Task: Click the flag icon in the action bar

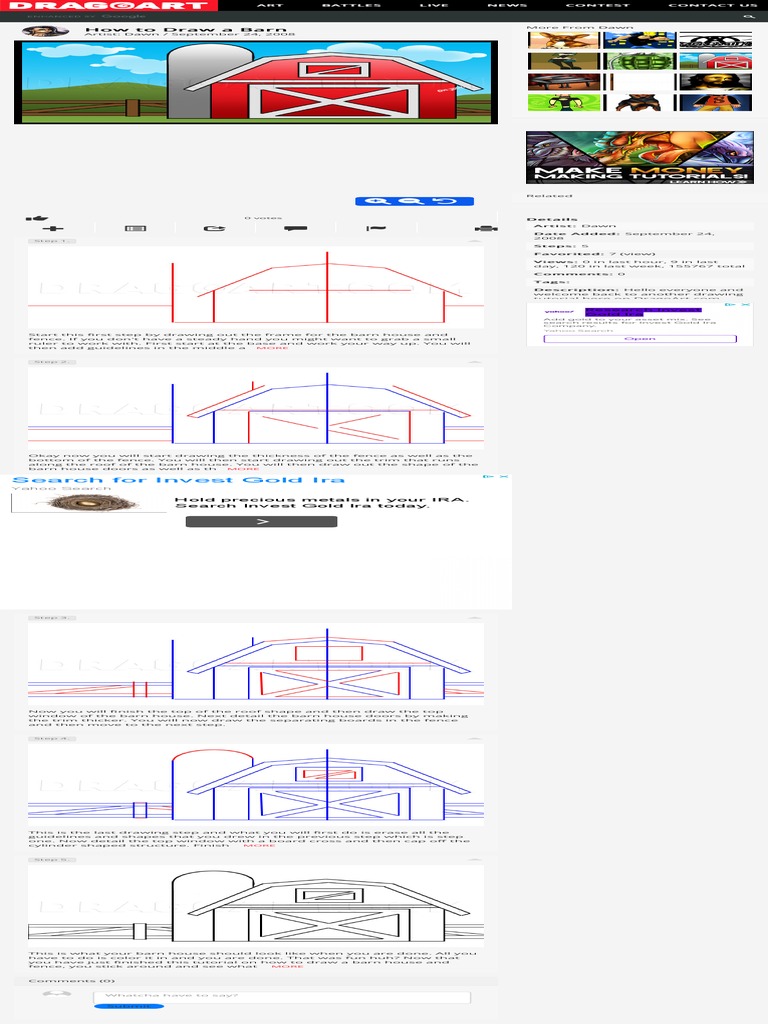Action: (x=376, y=229)
